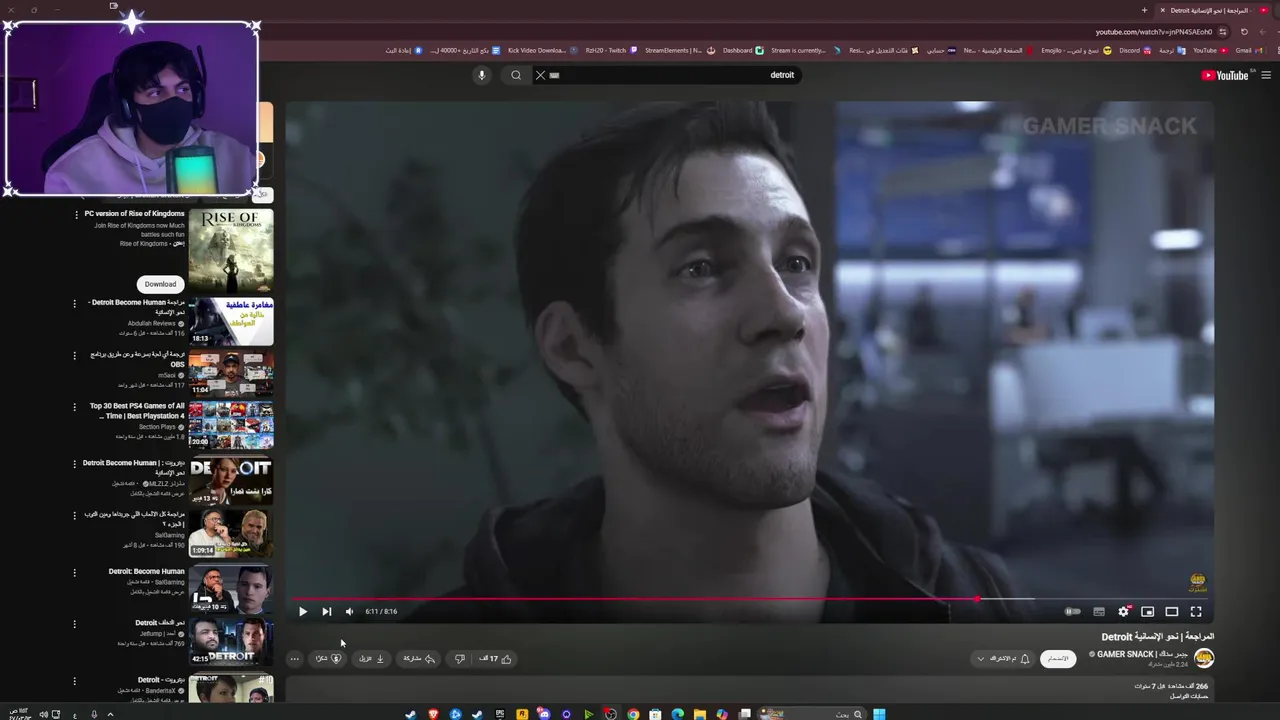Toggle the autoplay switch
Screen dimensions: 1280x720
[1073, 611]
